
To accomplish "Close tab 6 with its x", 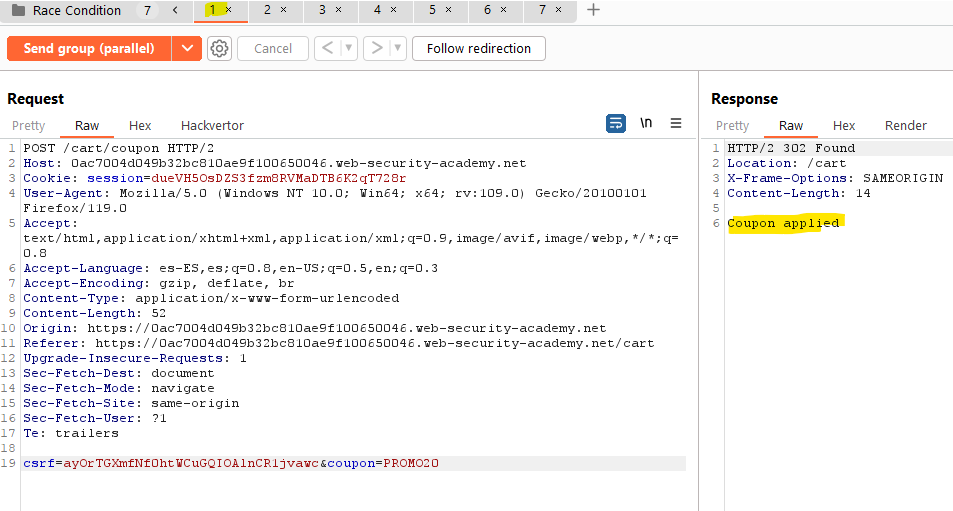I will [x=503, y=10].
